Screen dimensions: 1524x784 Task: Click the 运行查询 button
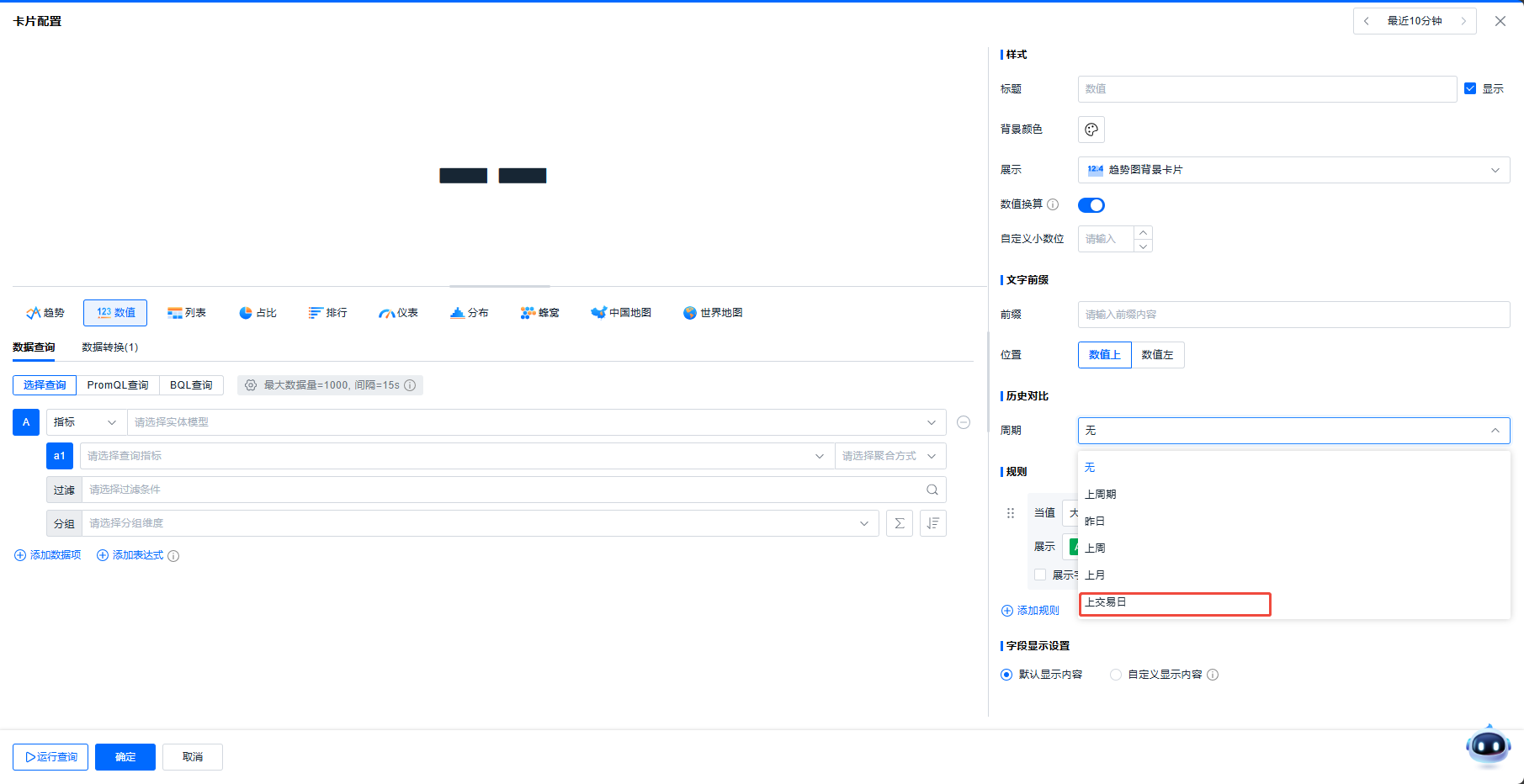[x=52, y=757]
